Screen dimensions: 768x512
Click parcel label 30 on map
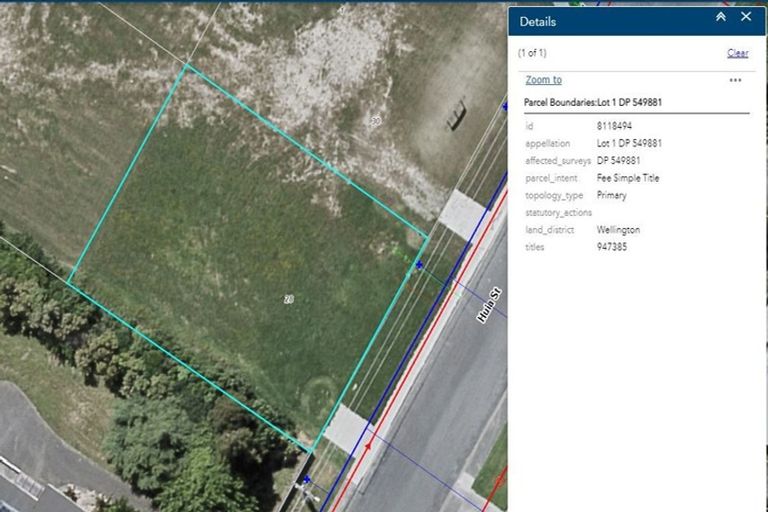click(375, 121)
